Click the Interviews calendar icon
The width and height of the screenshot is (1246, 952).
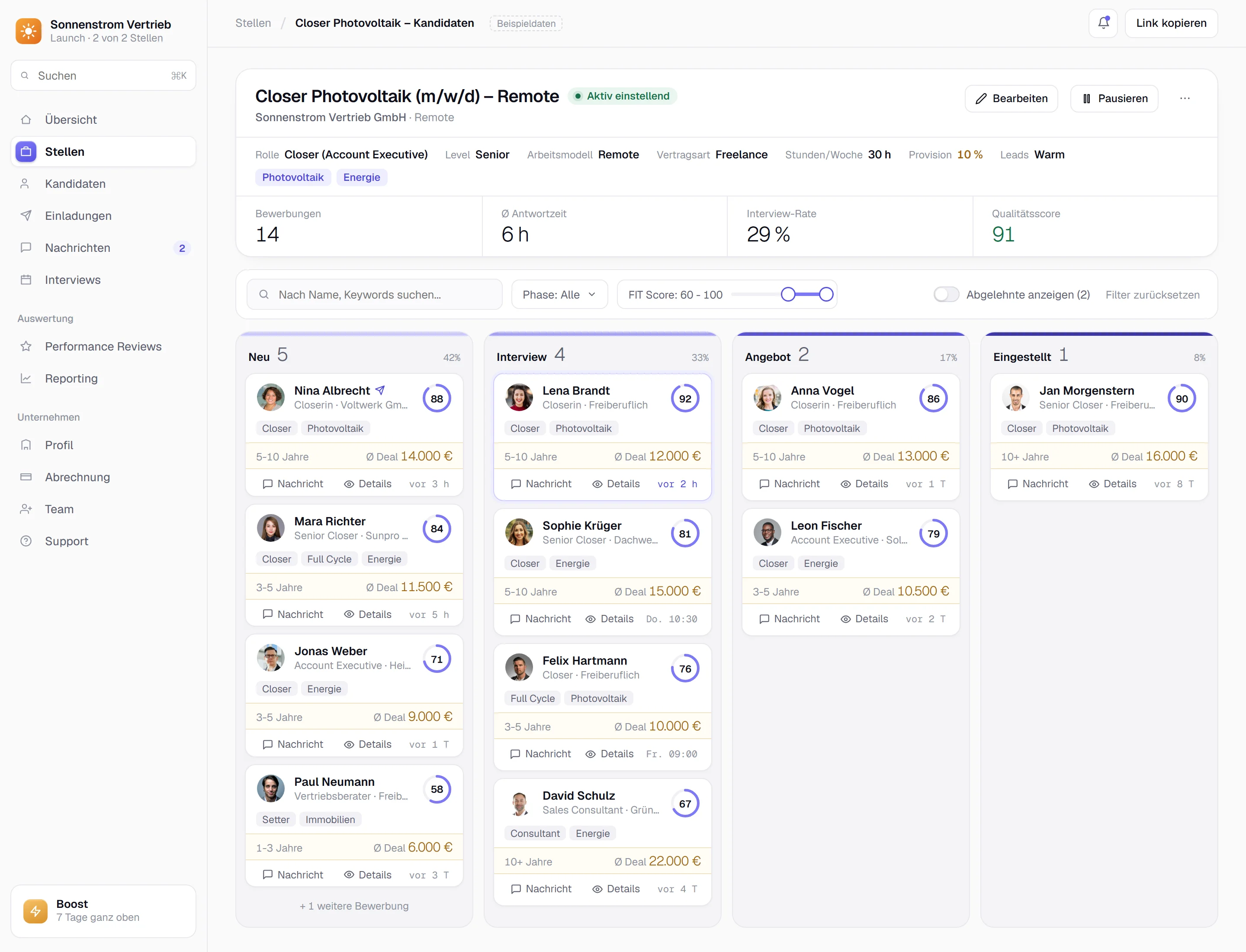(26, 280)
